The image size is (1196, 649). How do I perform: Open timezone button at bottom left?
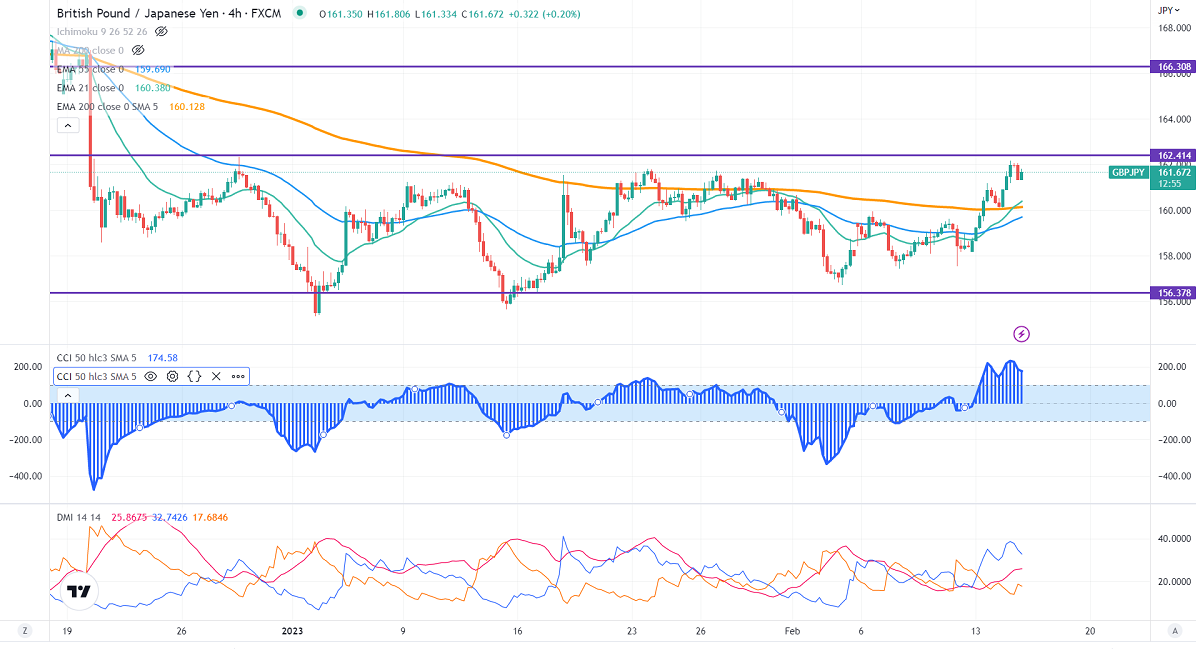[x=25, y=631]
